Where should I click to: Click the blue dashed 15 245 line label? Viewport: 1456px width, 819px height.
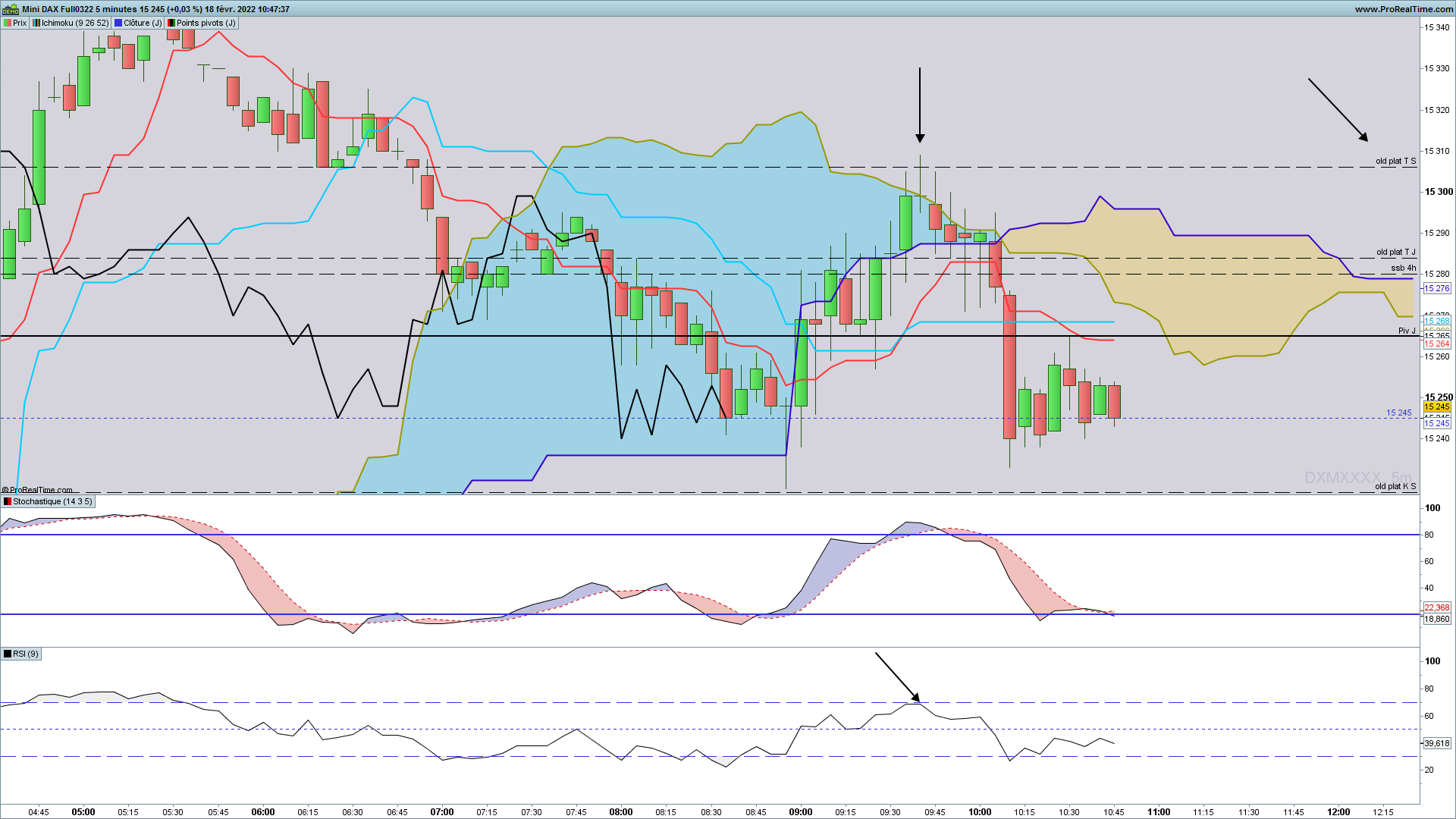click(x=1398, y=413)
